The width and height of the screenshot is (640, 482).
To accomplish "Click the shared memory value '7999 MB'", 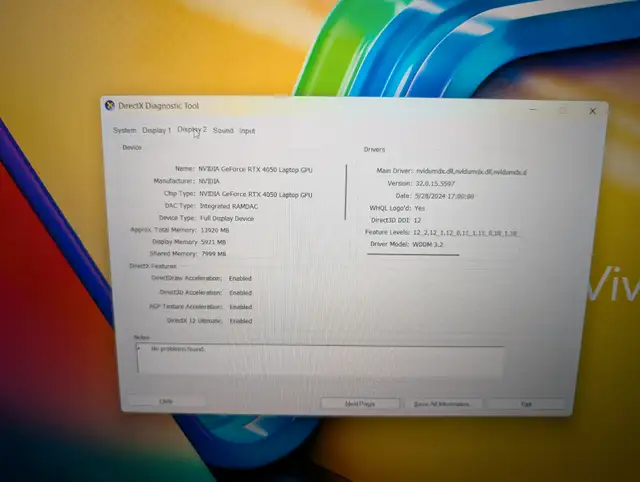I will (213, 254).
